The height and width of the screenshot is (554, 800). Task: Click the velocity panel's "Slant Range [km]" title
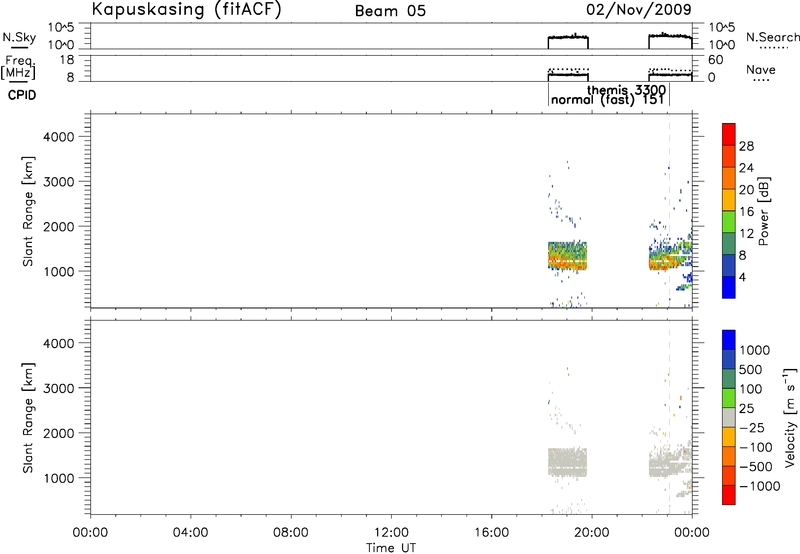[x=28, y=418]
